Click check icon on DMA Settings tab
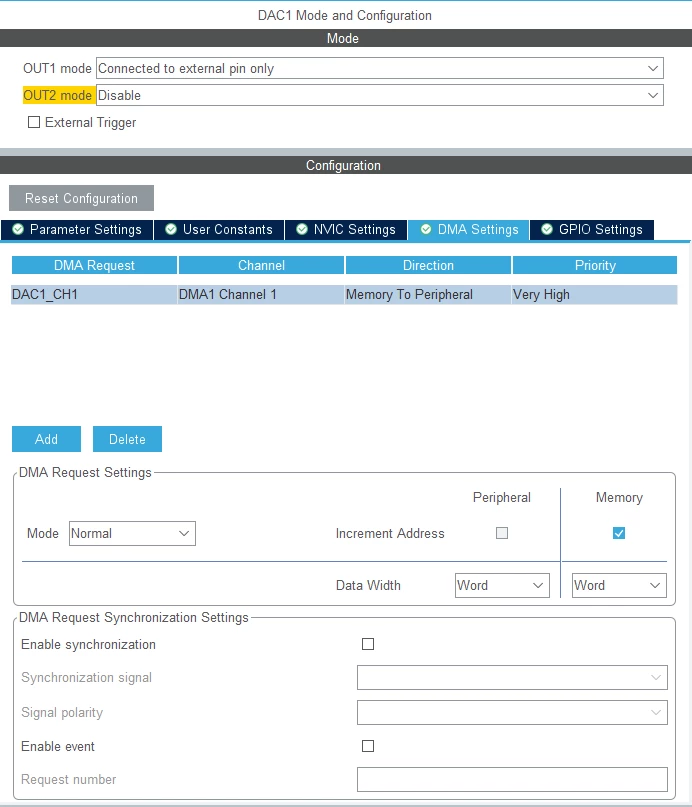This screenshot has height=807, width=692. (426, 230)
